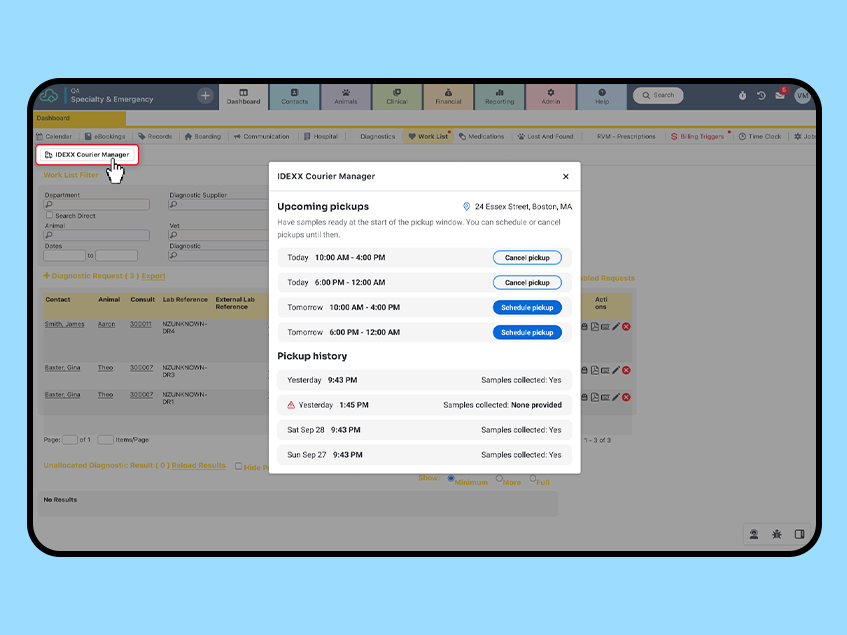Open the history clock icon in header
847x635 pixels.
tap(761, 96)
